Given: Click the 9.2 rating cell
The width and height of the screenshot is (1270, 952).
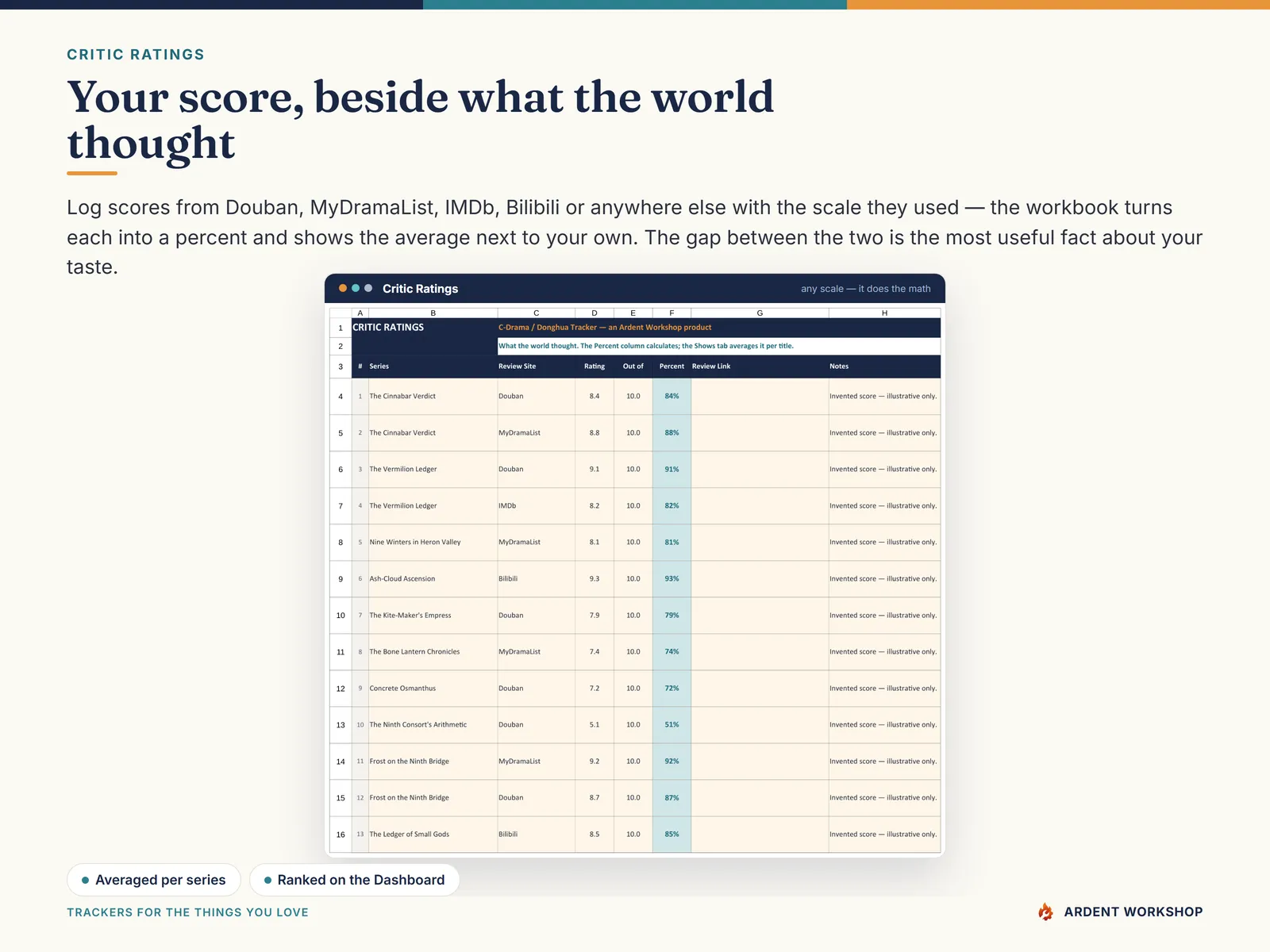Looking at the screenshot, I should (x=595, y=761).
